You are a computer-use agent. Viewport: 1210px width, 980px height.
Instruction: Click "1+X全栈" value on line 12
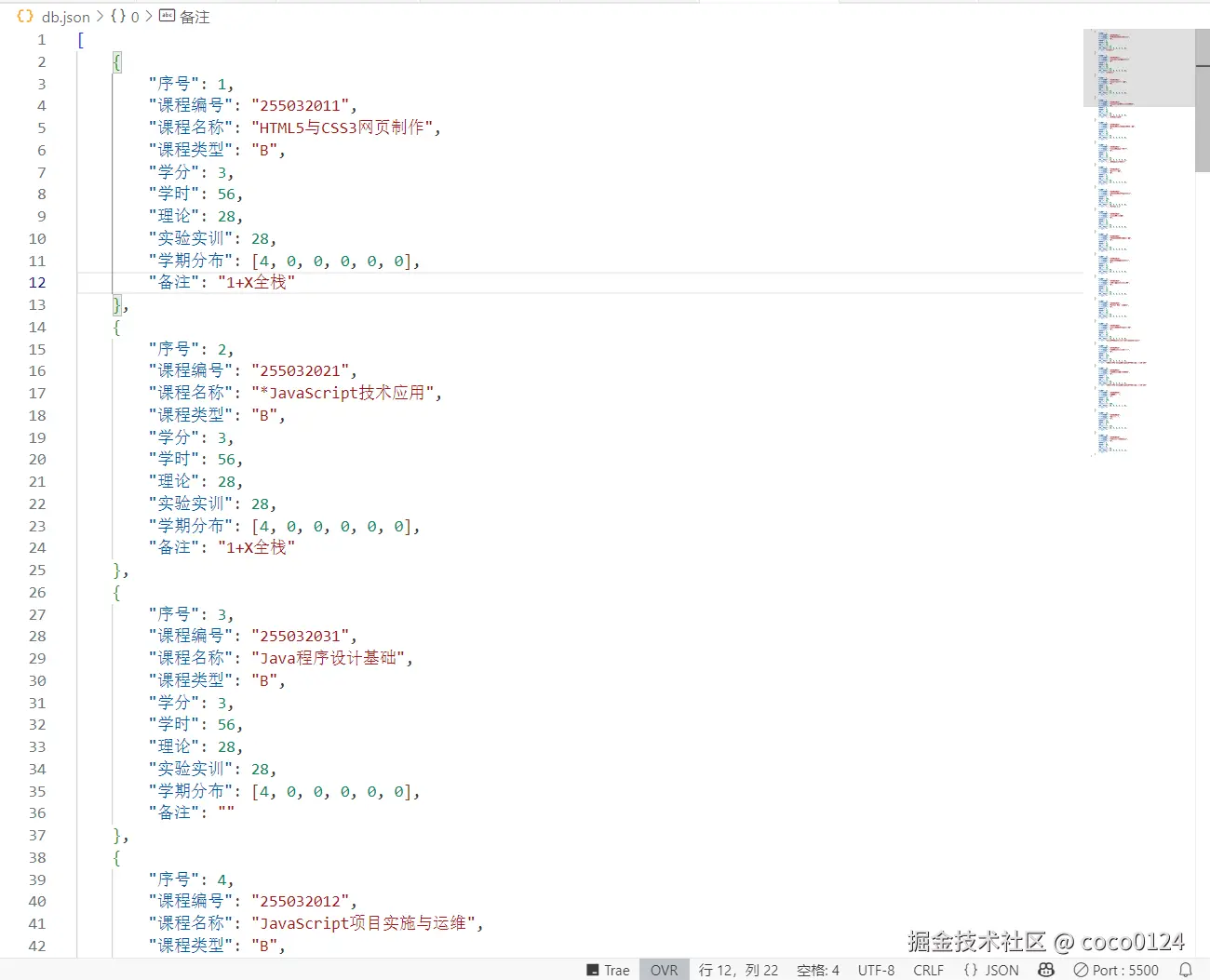click(256, 282)
